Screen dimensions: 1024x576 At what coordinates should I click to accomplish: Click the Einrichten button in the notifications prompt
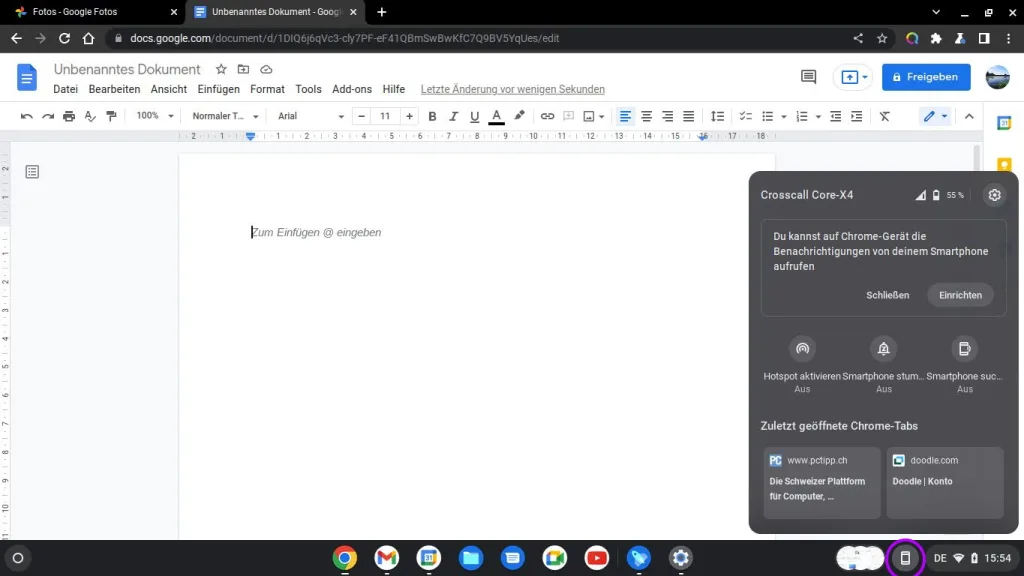tap(959, 295)
